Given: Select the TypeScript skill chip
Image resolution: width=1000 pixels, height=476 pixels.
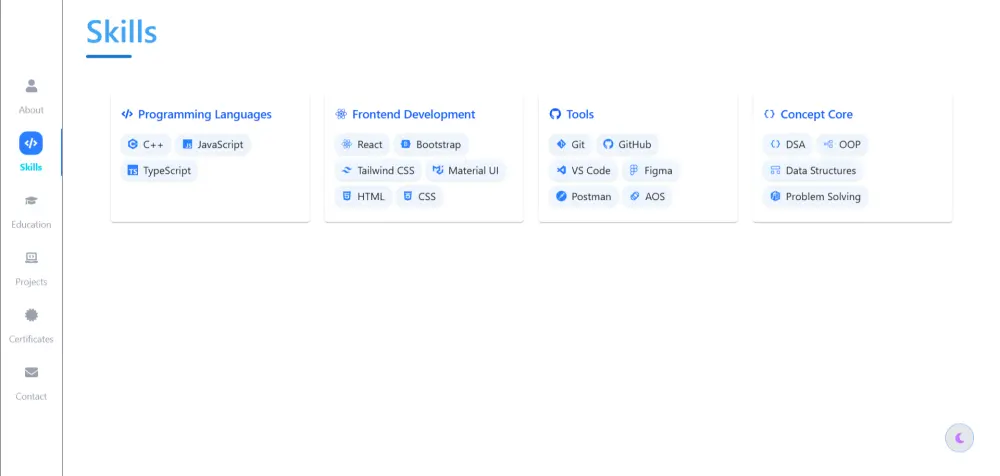Looking at the screenshot, I should click(x=159, y=171).
